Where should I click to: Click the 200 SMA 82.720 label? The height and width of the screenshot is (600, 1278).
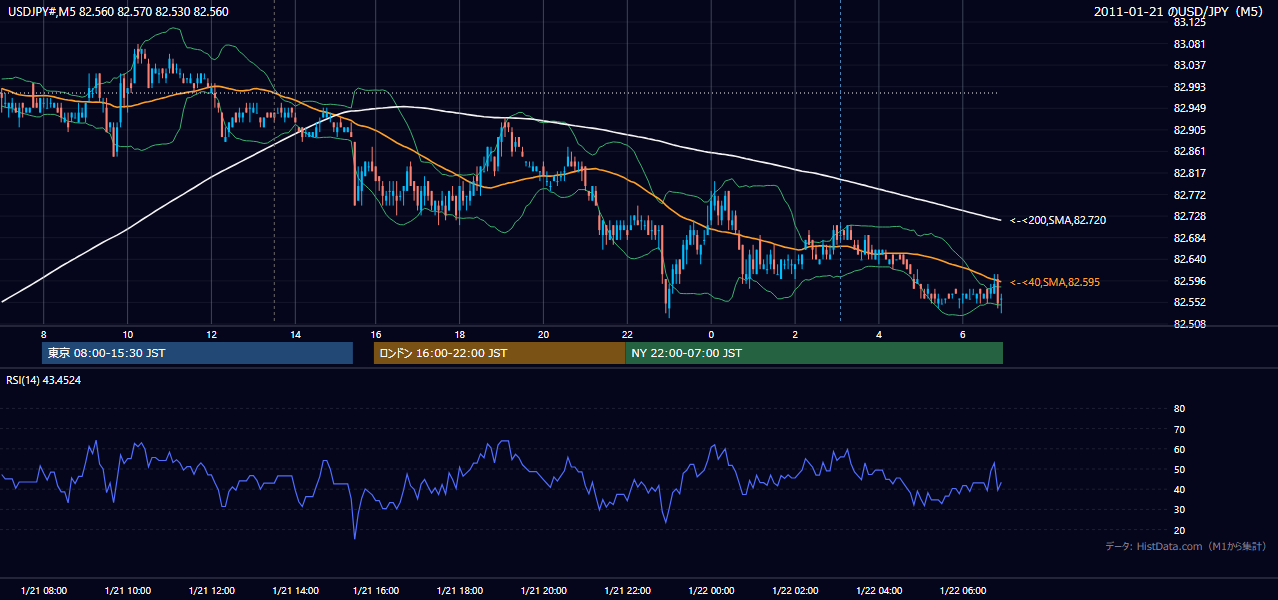point(1058,220)
